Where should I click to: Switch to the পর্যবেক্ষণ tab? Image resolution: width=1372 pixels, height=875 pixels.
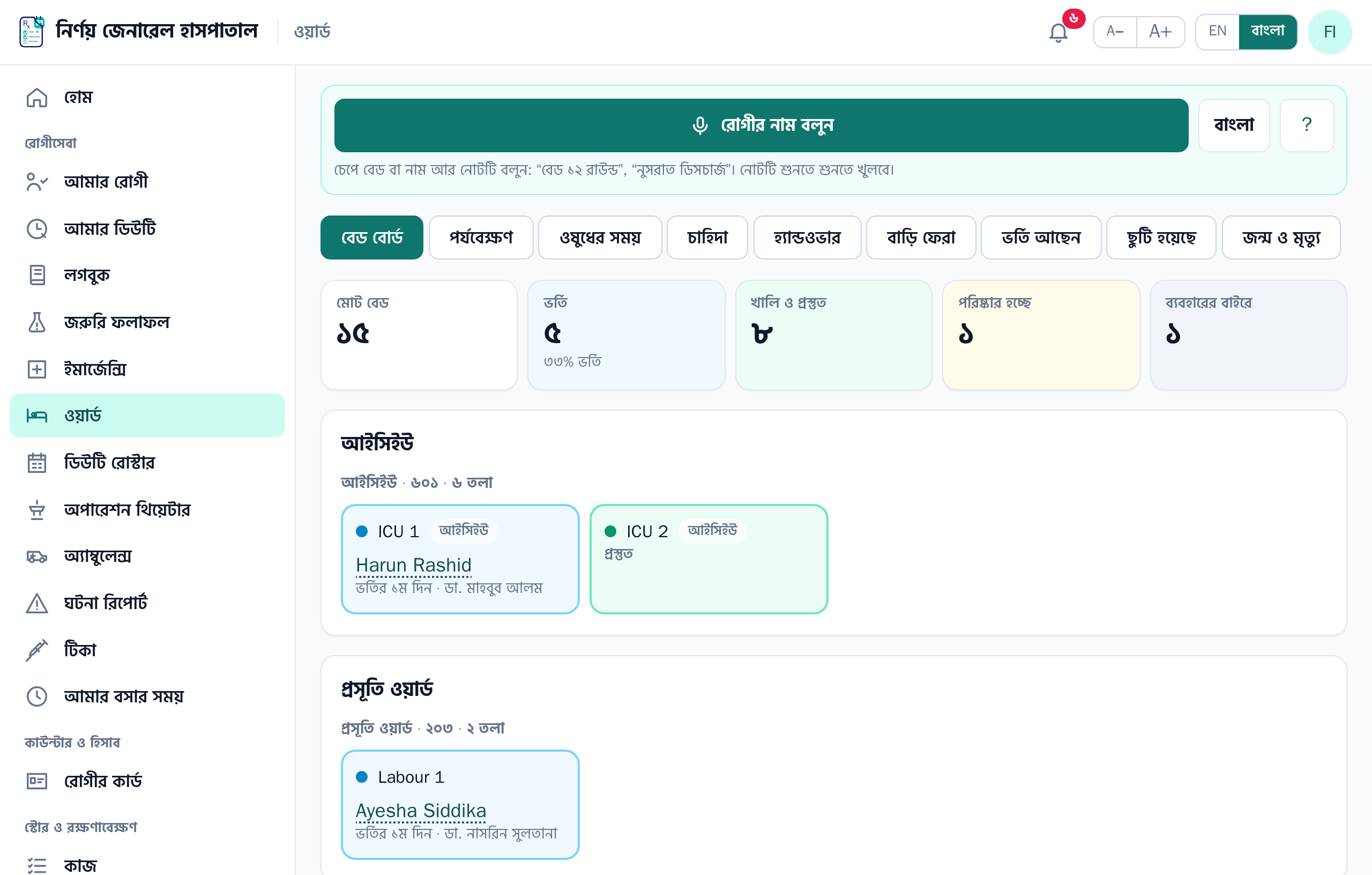click(481, 237)
